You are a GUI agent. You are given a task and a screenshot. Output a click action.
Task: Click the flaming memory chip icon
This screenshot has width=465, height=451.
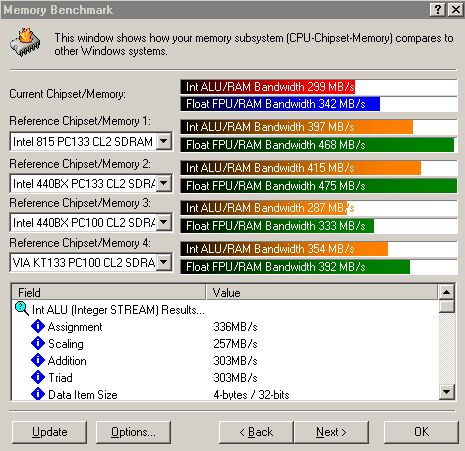point(25,42)
